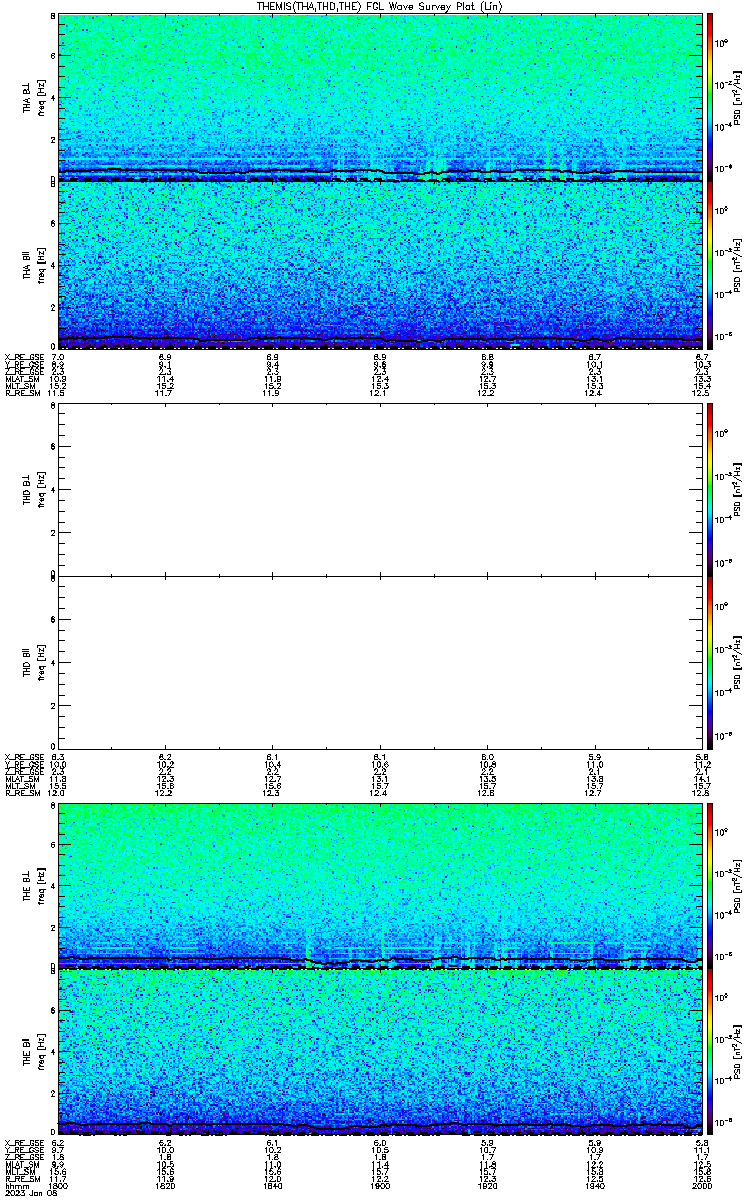Image resolution: width=750 pixels, height=1200 pixels.
Task: Click the PSD [nT²/Hz] label beside THA B⊥
Action: pyautogui.click(x=738, y=97)
